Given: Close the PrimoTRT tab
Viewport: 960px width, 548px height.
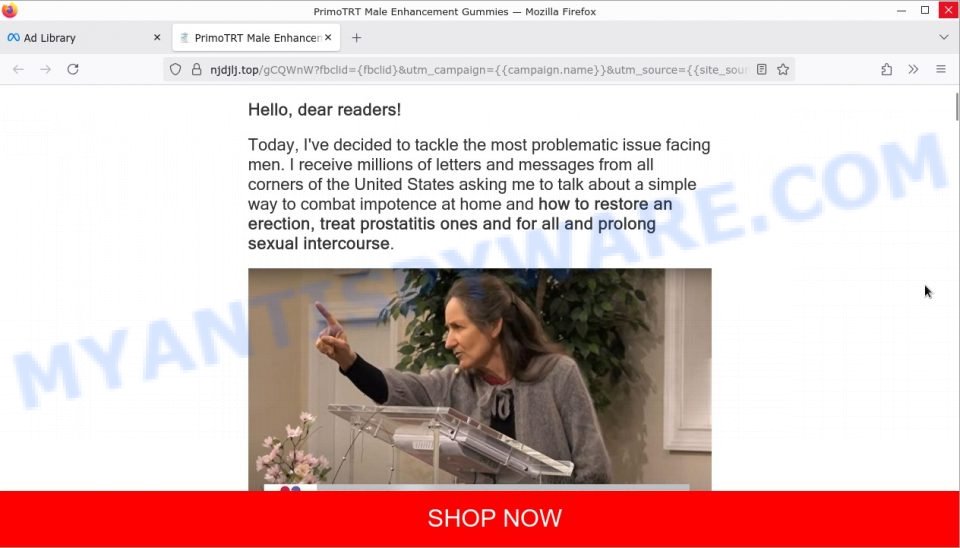Looking at the screenshot, I should 328,37.
